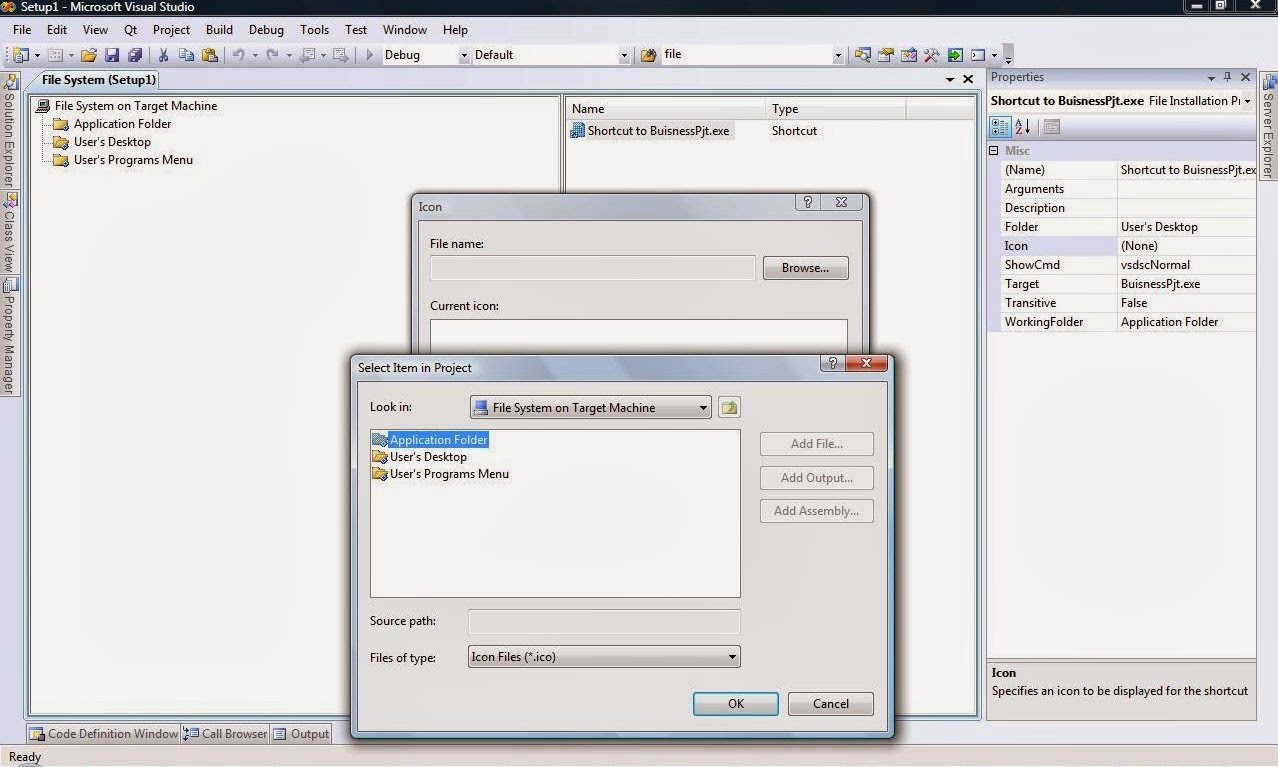The width and height of the screenshot is (1278, 767).
Task: Select User's Programs Menu in the dialog list
Action: point(440,474)
